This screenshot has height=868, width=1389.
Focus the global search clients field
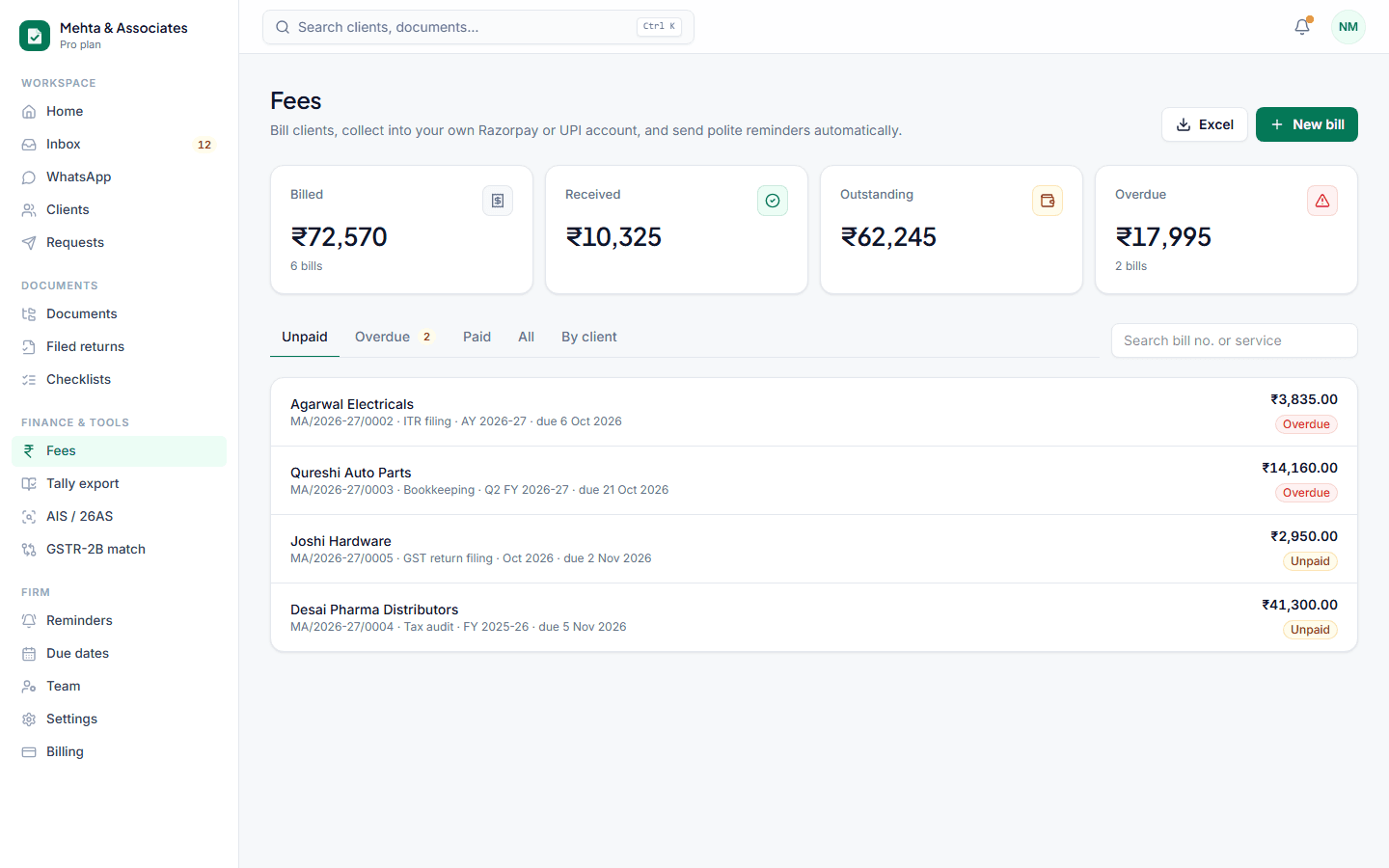click(x=478, y=27)
